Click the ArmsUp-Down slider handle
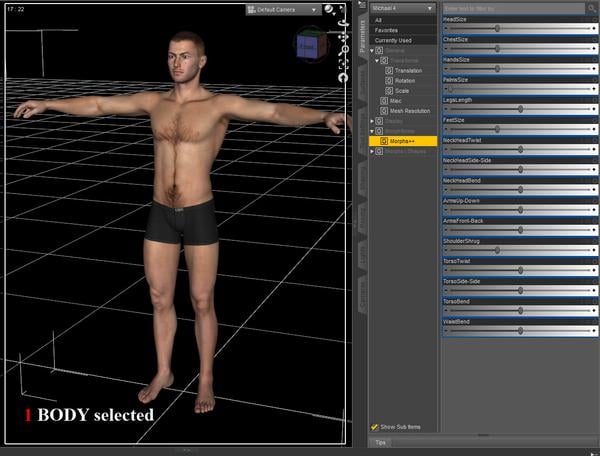This screenshot has height=456, width=600. coord(520,210)
